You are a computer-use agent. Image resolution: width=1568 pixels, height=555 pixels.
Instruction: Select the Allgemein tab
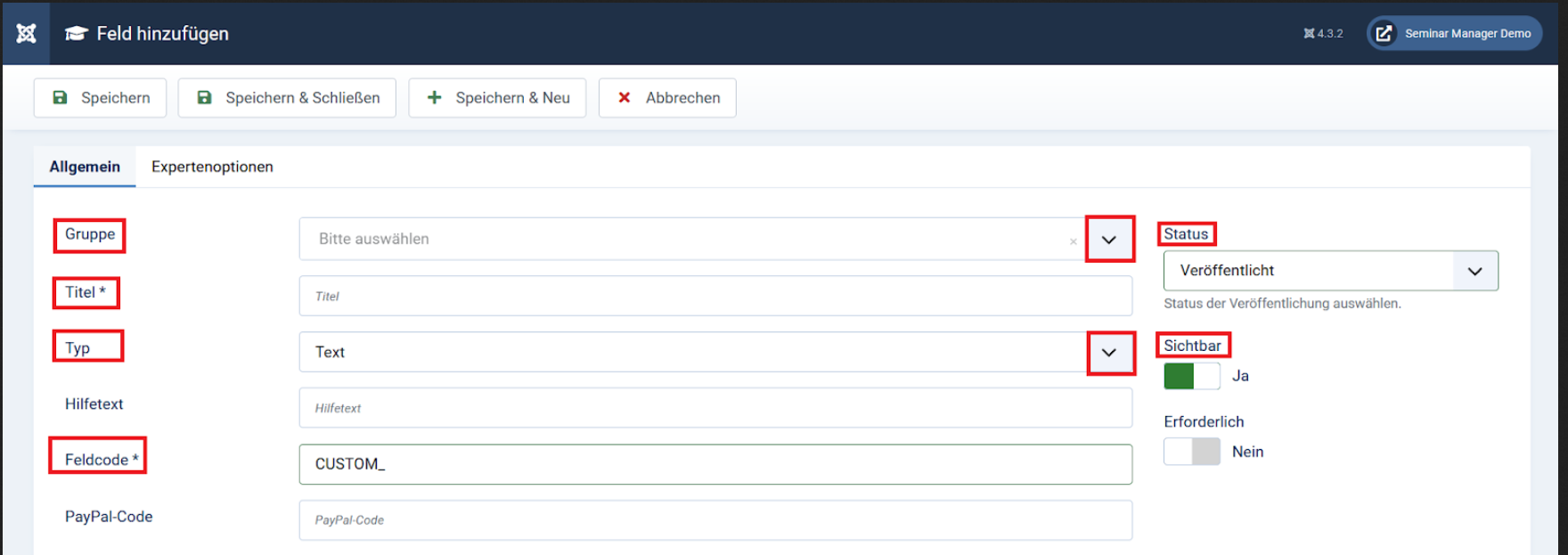point(85,167)
